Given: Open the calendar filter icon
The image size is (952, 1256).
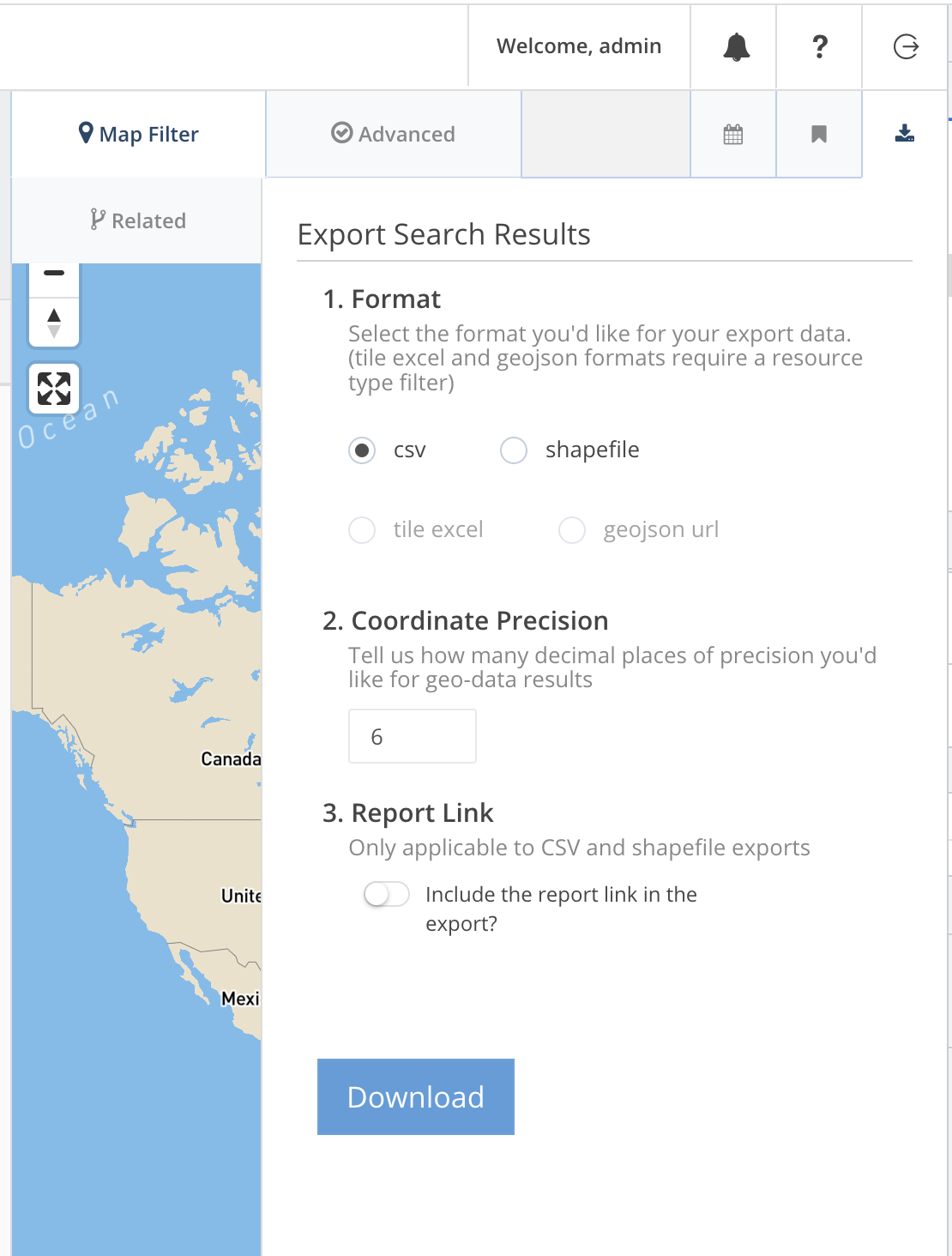Looking at the screenshot, I should click(733, 134).
